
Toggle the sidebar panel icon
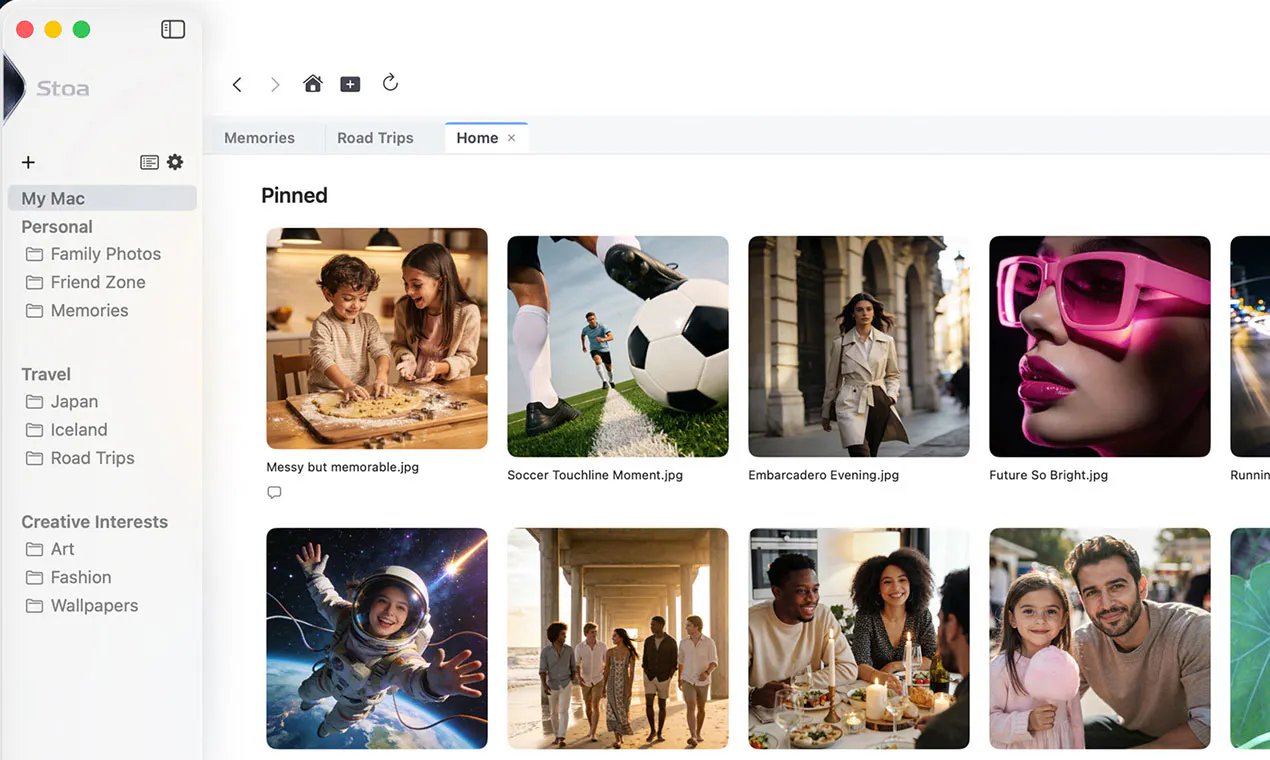pos(173,30)
